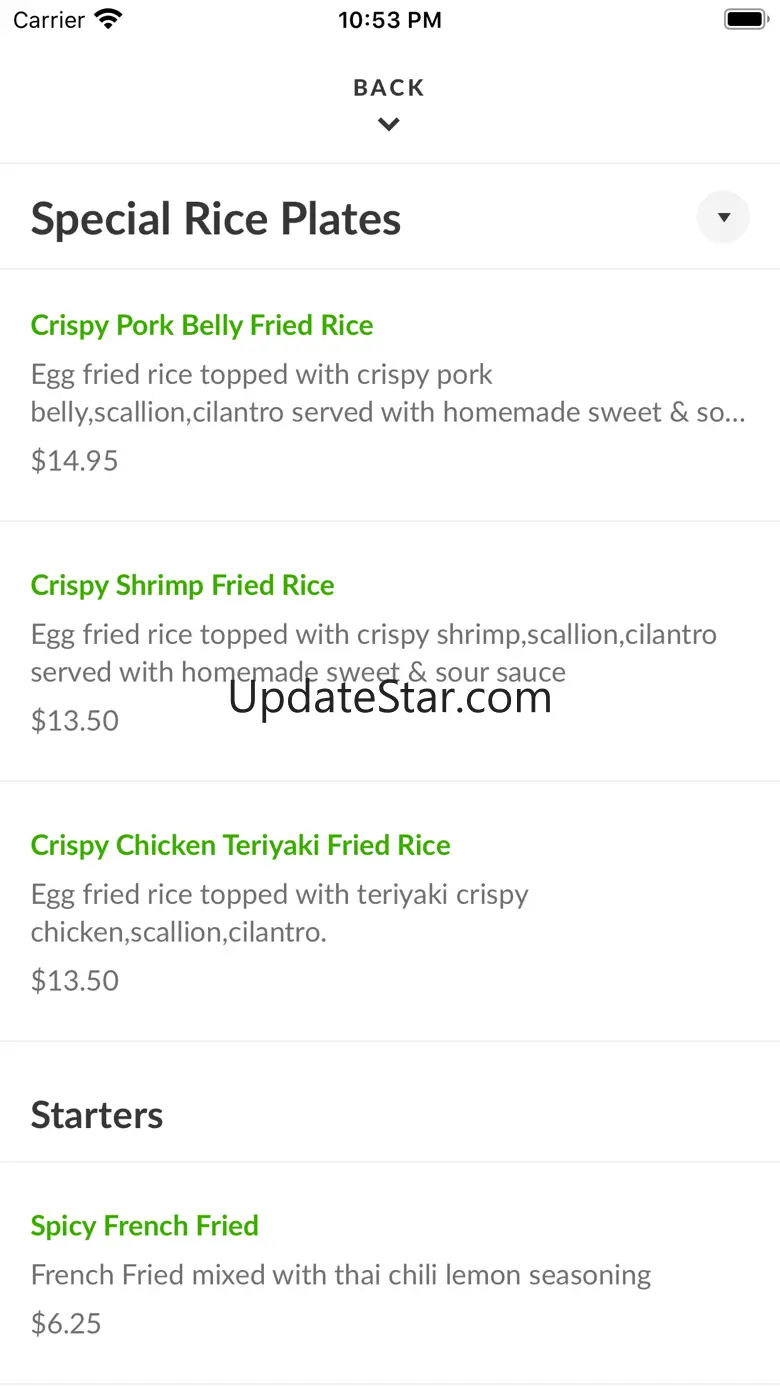Viewport: 780px width, 1387px height.
Task: Open the Spicy French Fried item
Action: tap(145, 1225)
